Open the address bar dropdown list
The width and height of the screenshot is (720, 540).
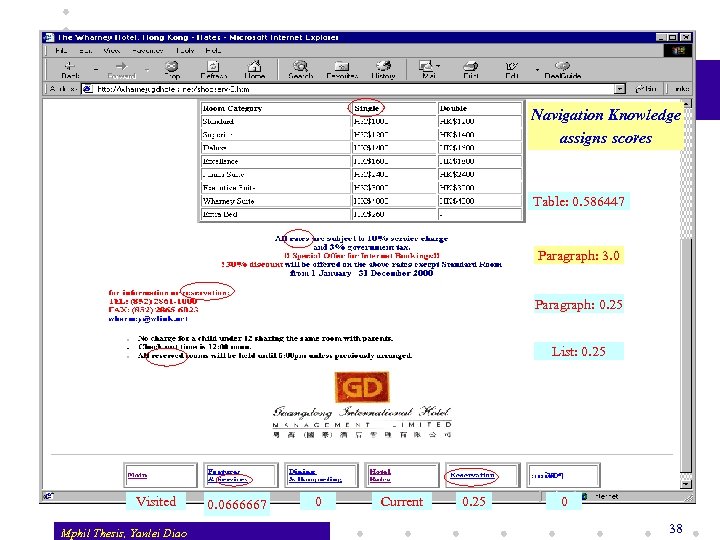620,89
